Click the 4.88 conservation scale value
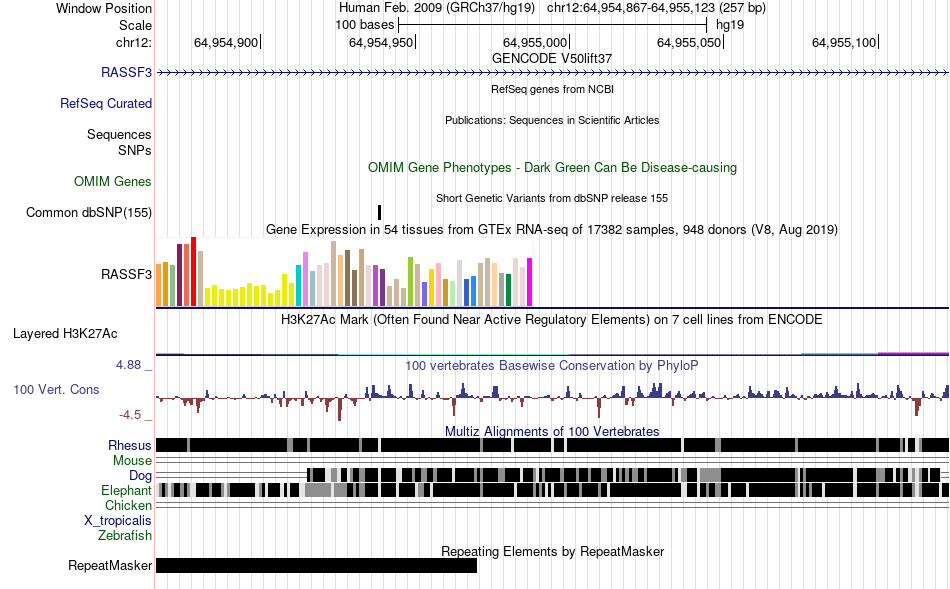This screenshot has height=589, width=950. (128, 365)
